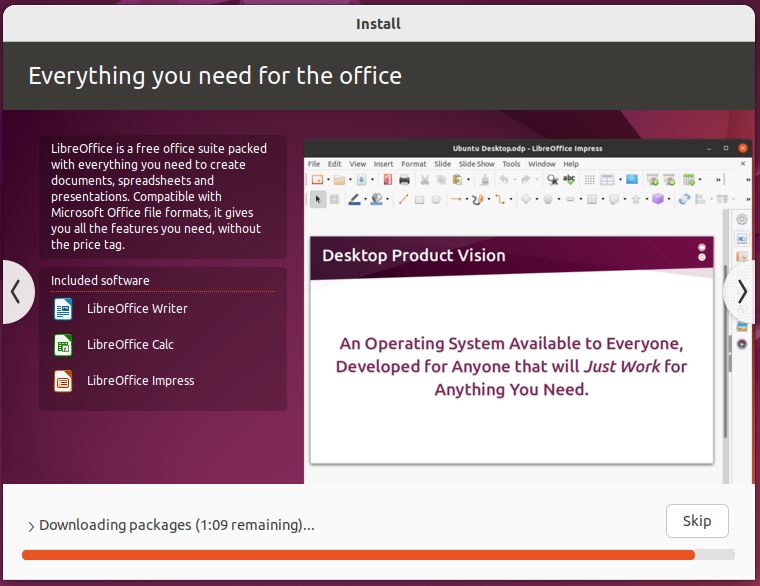Open the Tools menu in Impress
The height and width of the screenshot is (586, 760).
click(x=511, y=164)
